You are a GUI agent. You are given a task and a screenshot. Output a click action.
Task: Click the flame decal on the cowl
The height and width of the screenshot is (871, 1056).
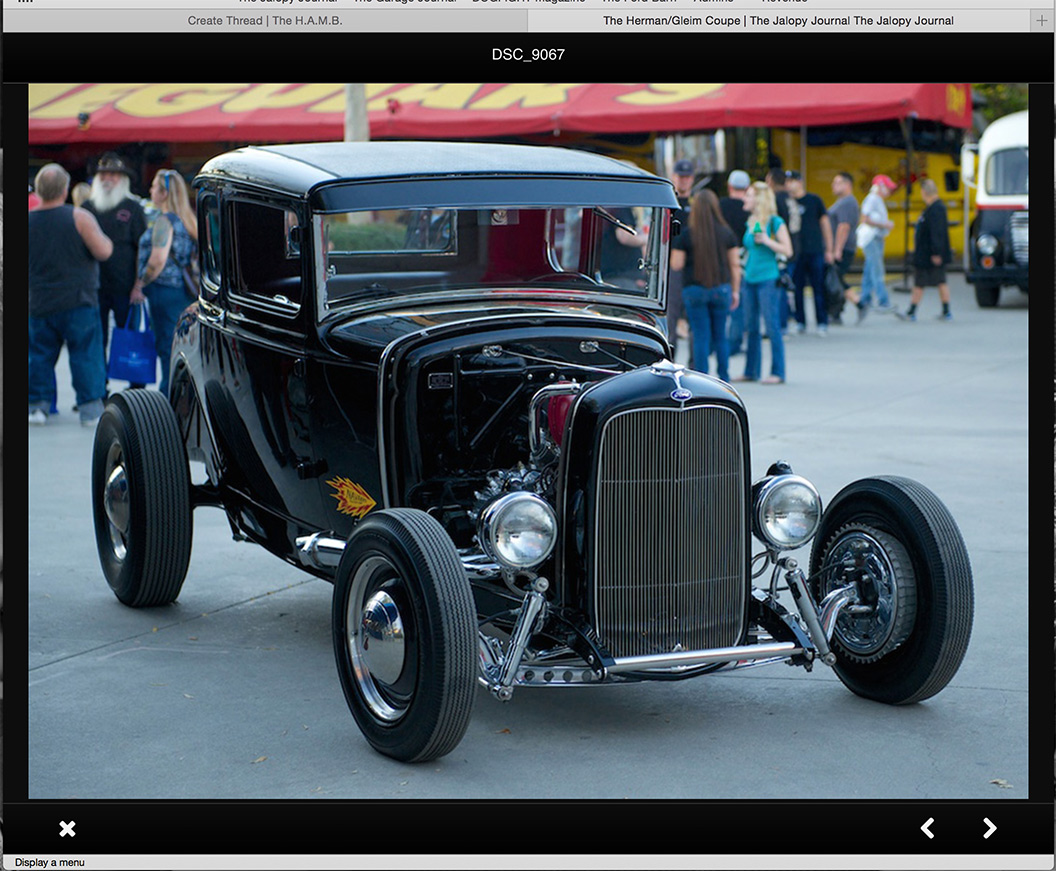pos(351,496)
